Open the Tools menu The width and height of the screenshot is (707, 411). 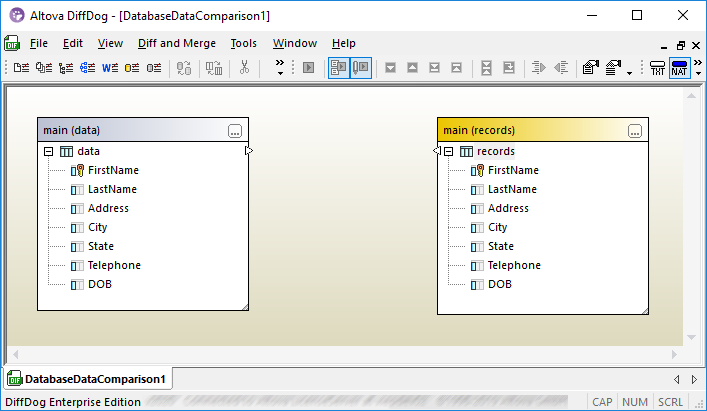[243, 43]
